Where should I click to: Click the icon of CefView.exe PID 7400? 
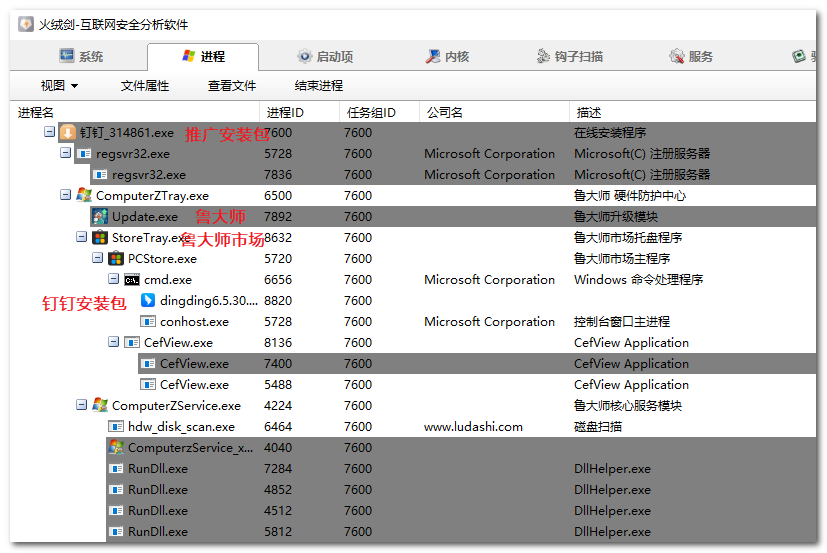[148, 364]
